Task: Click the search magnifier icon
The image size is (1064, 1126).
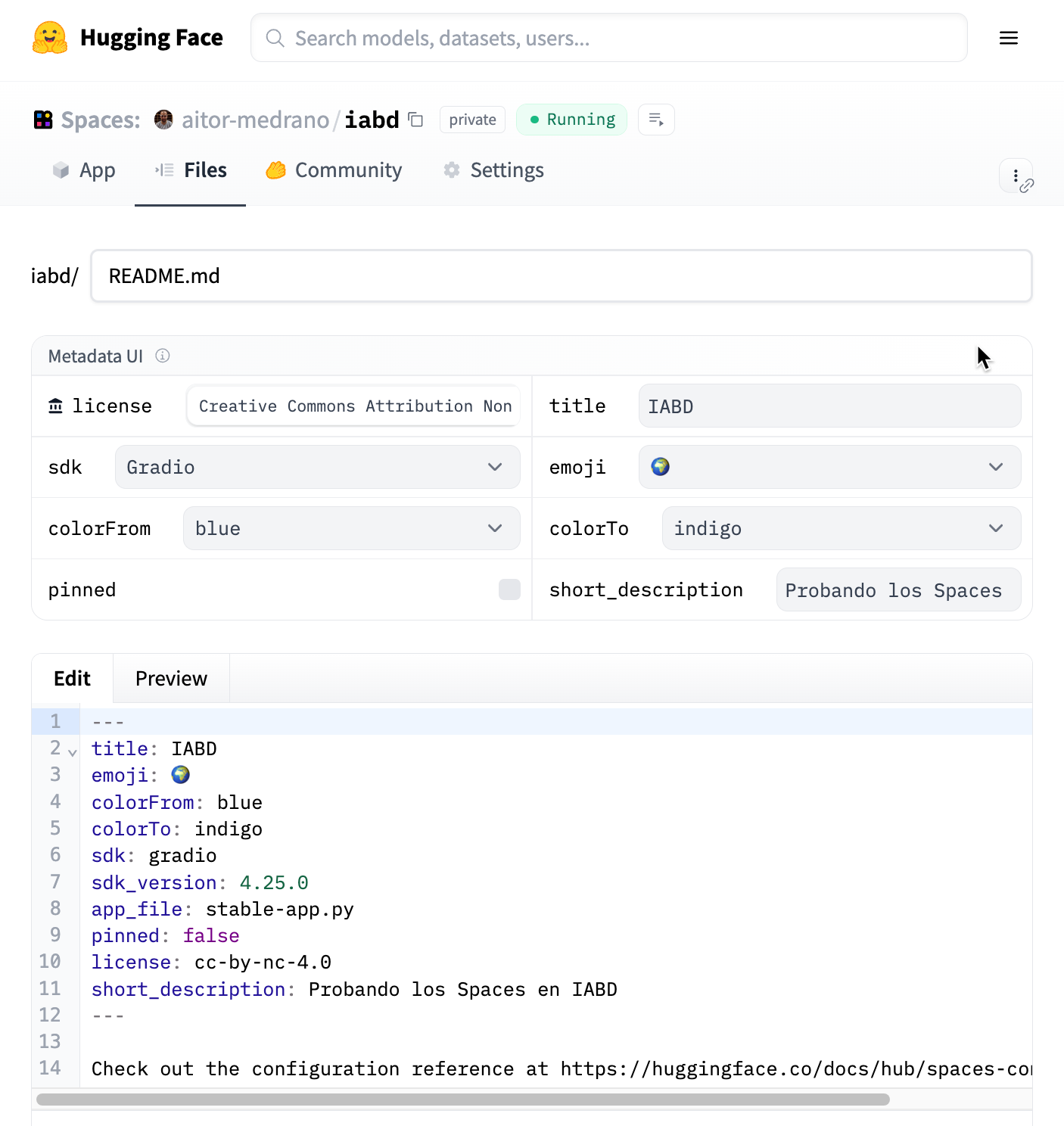Action: pyautogui.click(x=275, y=38)
